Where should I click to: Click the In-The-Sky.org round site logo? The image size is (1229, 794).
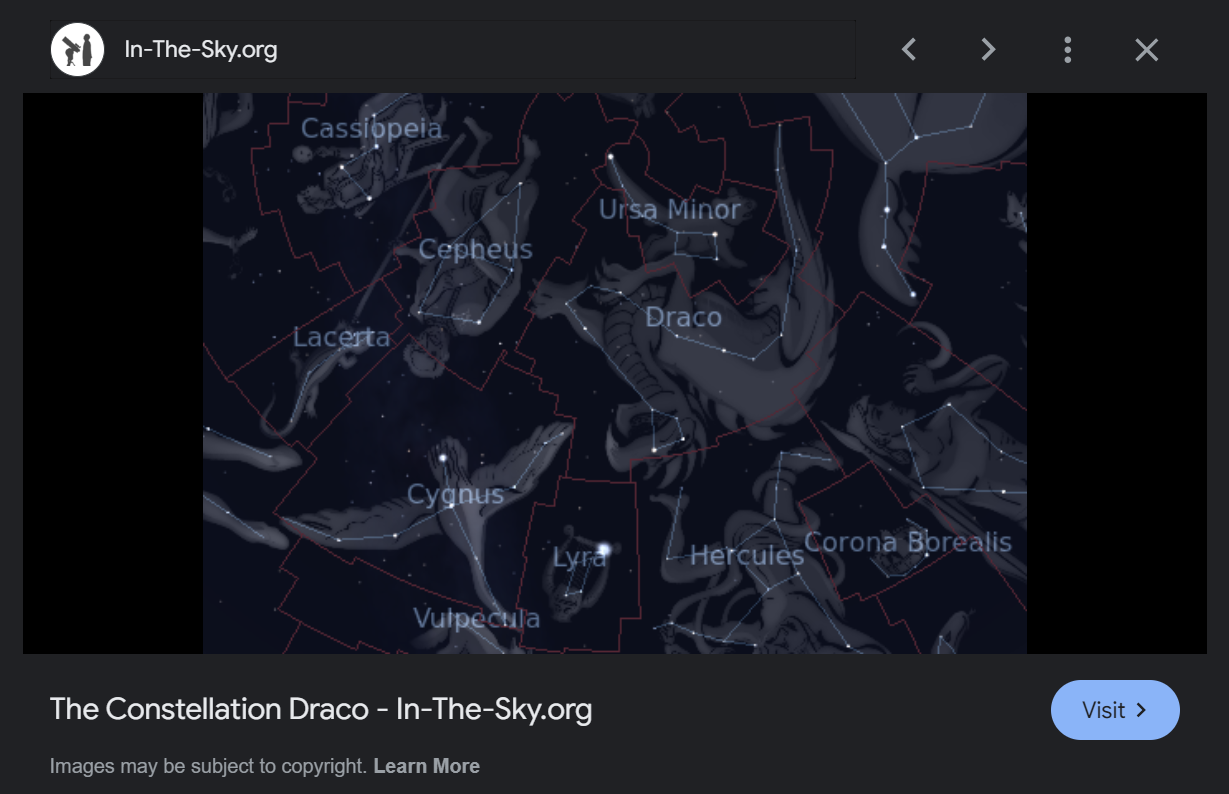click(78, 49)
